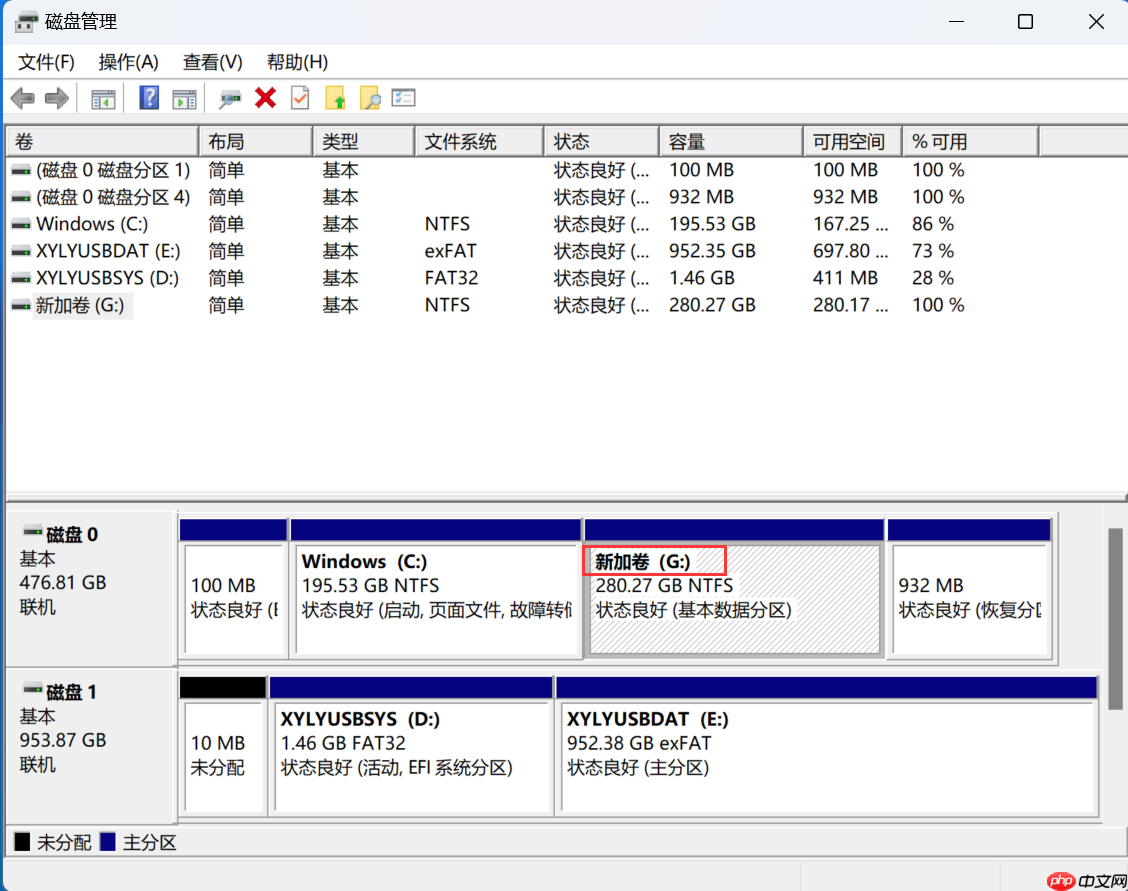
Task: Toggle the action pane visibility icon
Action: point(183,97)
